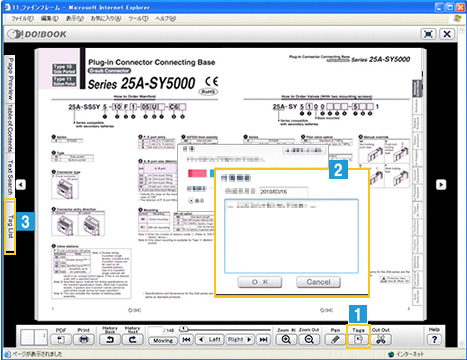Image resolution: width=467 pixels, height=360 pixels.
Task: Go forward with History Next icon
Action: tap(133, 340)
